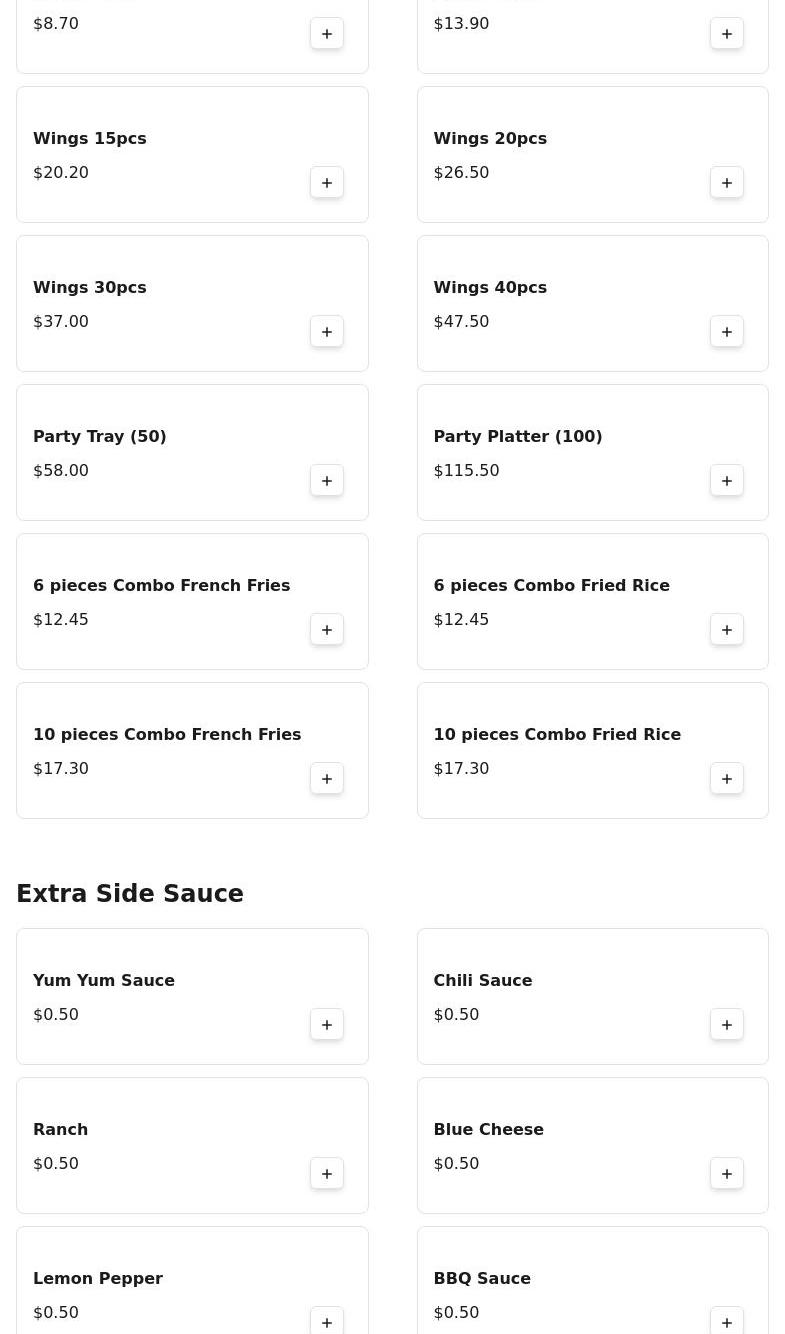Add Wings 40pcs via plus icon
The width and height of the screenshot is (785, 1334).
[x=727, y=332]
